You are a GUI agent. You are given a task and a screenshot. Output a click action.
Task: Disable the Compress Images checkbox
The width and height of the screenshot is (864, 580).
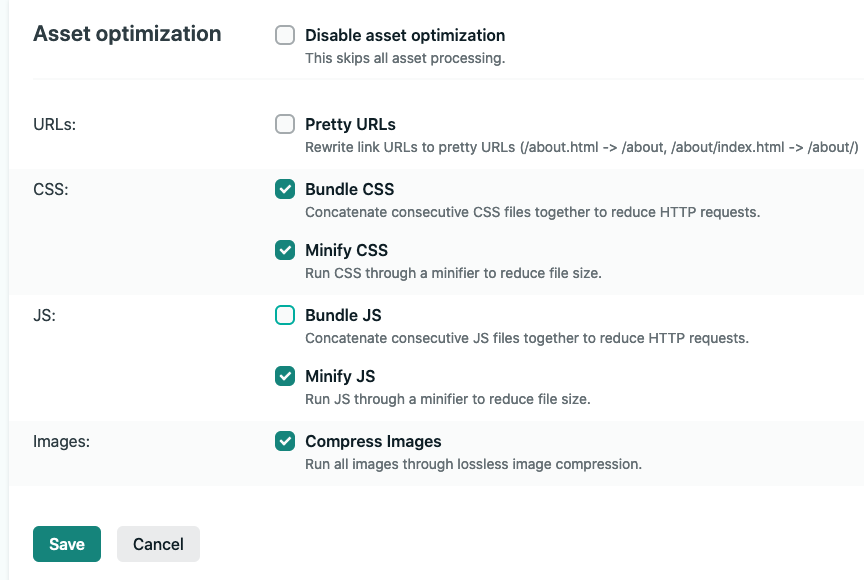285,441
